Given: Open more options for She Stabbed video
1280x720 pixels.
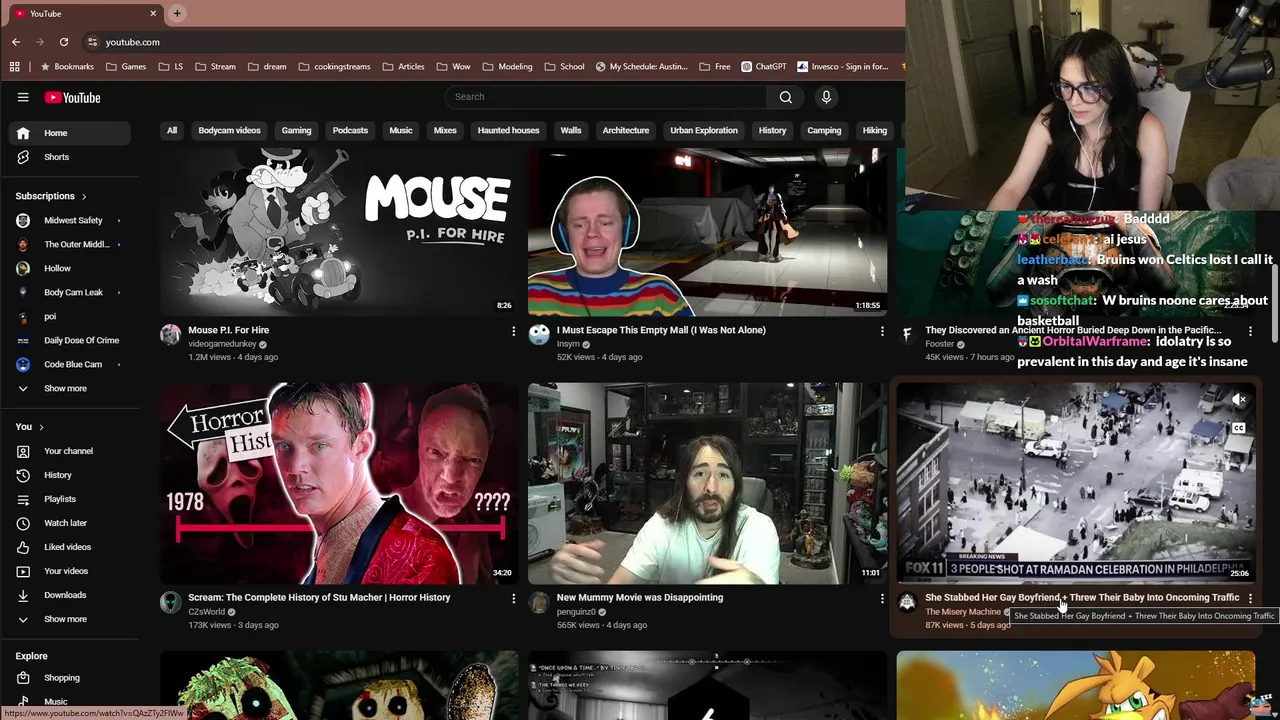Looking at the screenshot, I should 1250,599.
